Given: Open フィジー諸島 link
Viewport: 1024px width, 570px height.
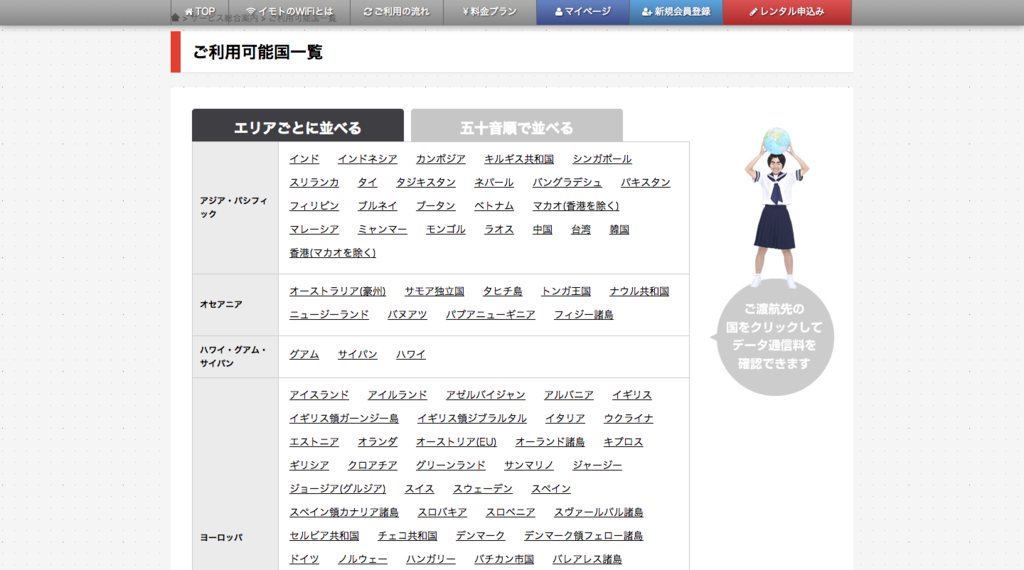Looking at the screenshot, I should (x=583, y=315).
